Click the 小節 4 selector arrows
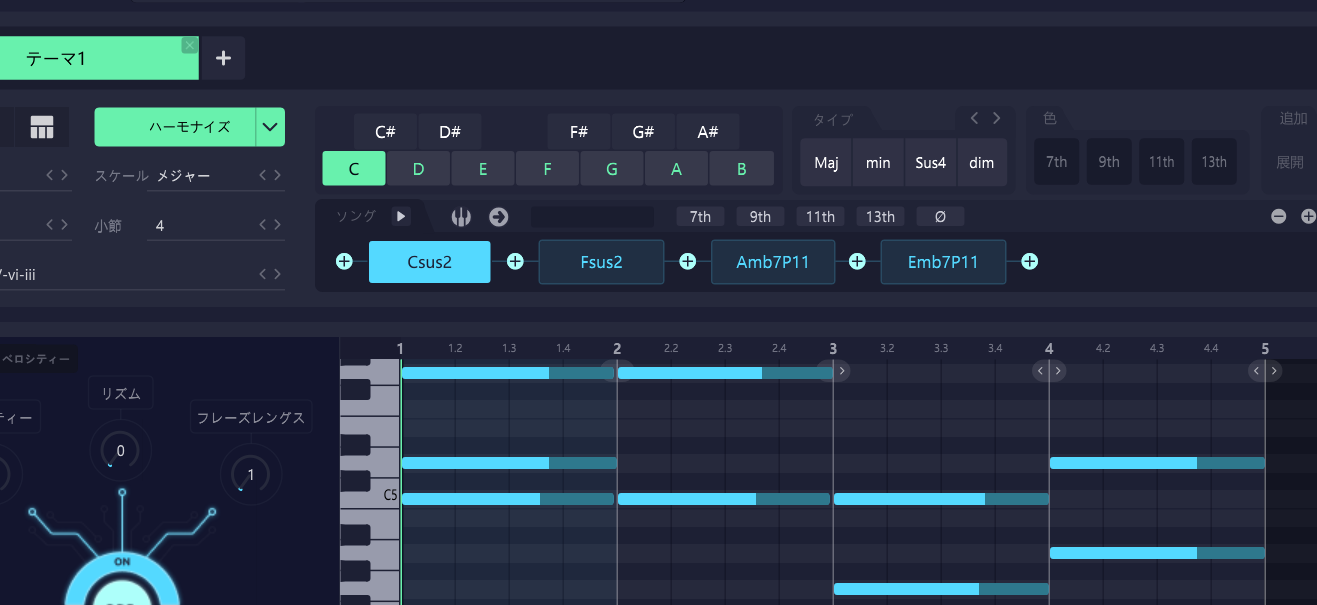 click(x=269, y=226)
